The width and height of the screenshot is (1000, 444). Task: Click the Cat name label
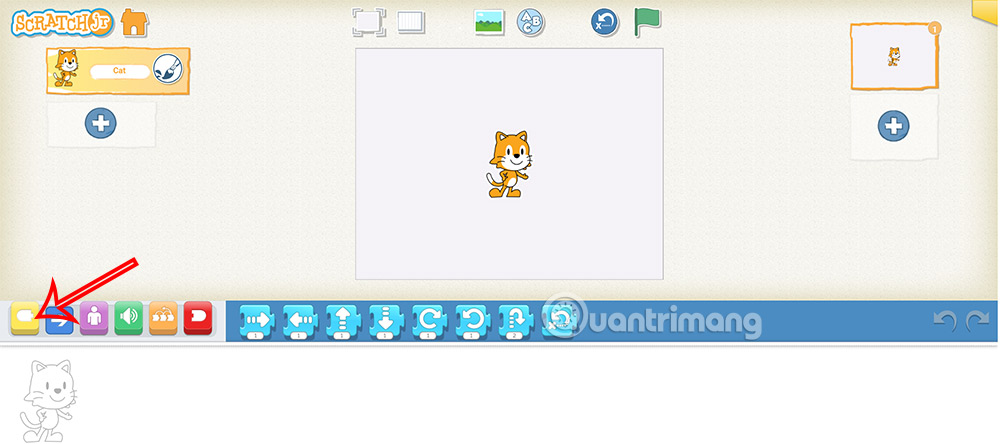120,71
